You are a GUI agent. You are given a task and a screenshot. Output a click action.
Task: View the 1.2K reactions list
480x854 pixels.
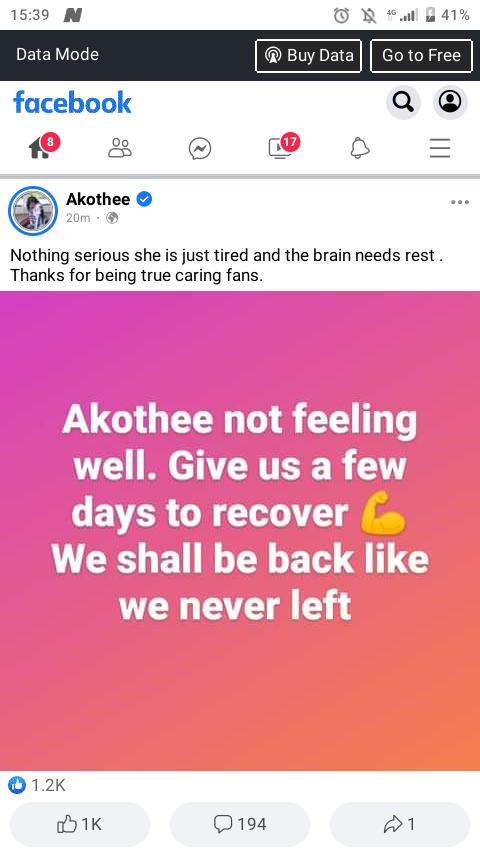37,785
